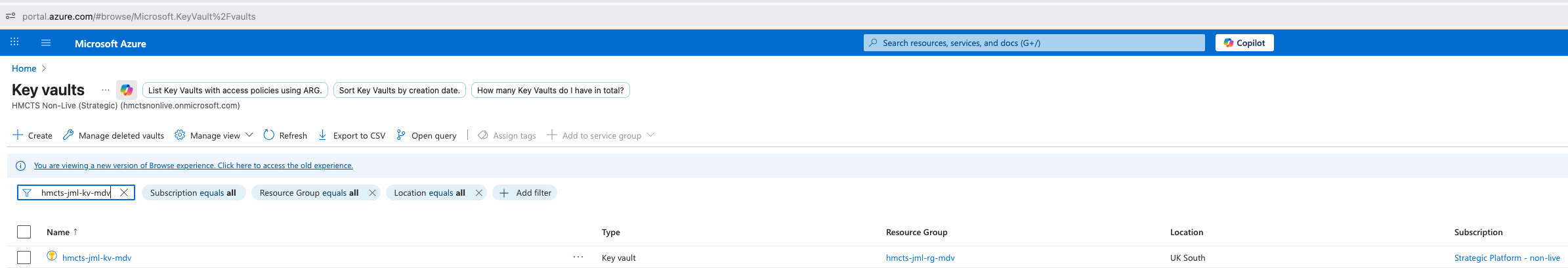Tick the checkbox for hmcts-jml-kv-mdv row

point(24,257)
